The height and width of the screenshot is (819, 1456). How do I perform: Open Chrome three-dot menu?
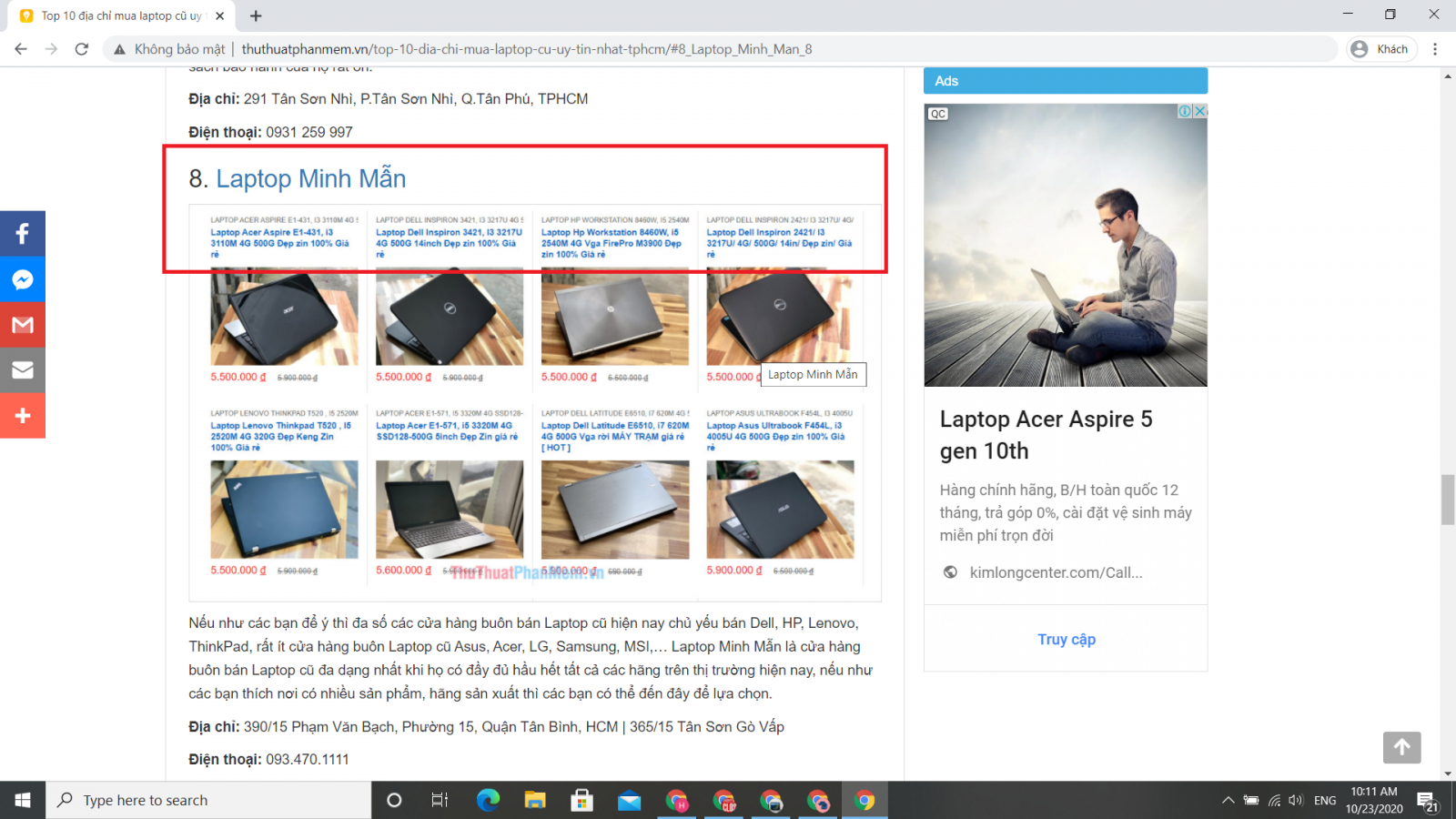[1435, 49]
